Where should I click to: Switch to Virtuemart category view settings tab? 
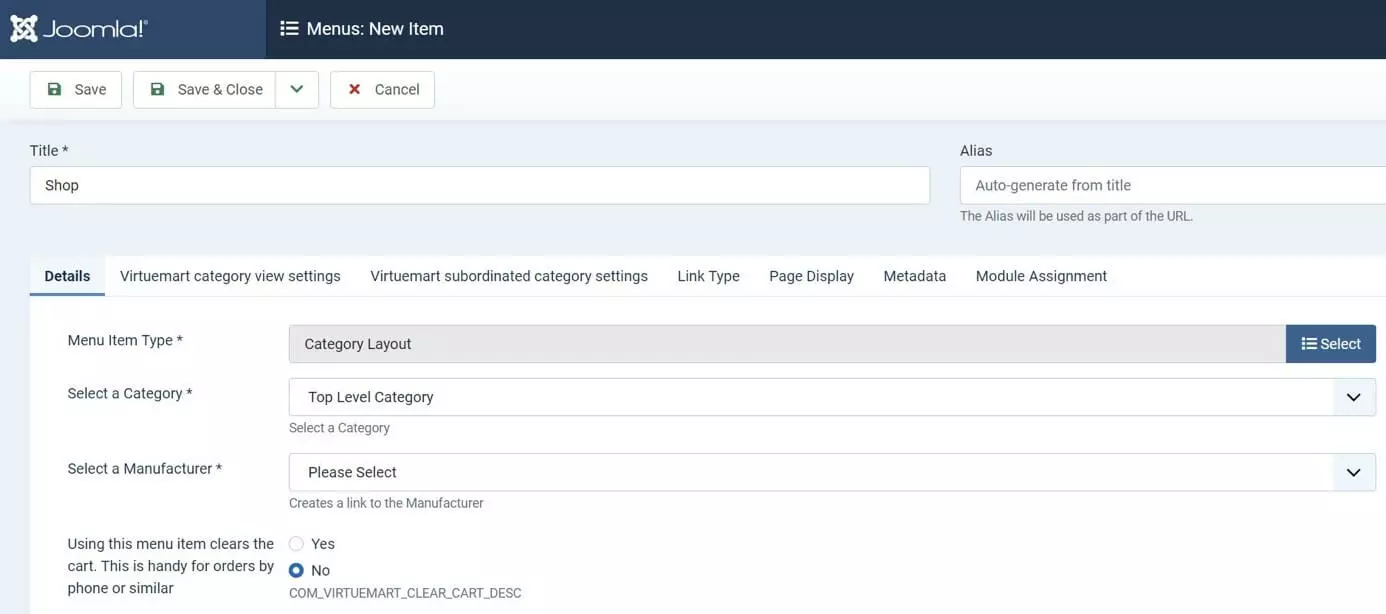(230, 276)
